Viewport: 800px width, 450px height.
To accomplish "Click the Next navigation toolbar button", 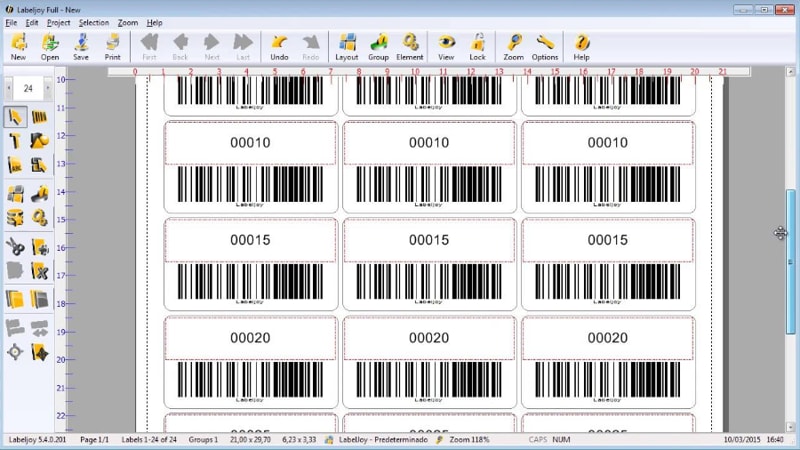I will pyautogui.click(x=212, y=47).
